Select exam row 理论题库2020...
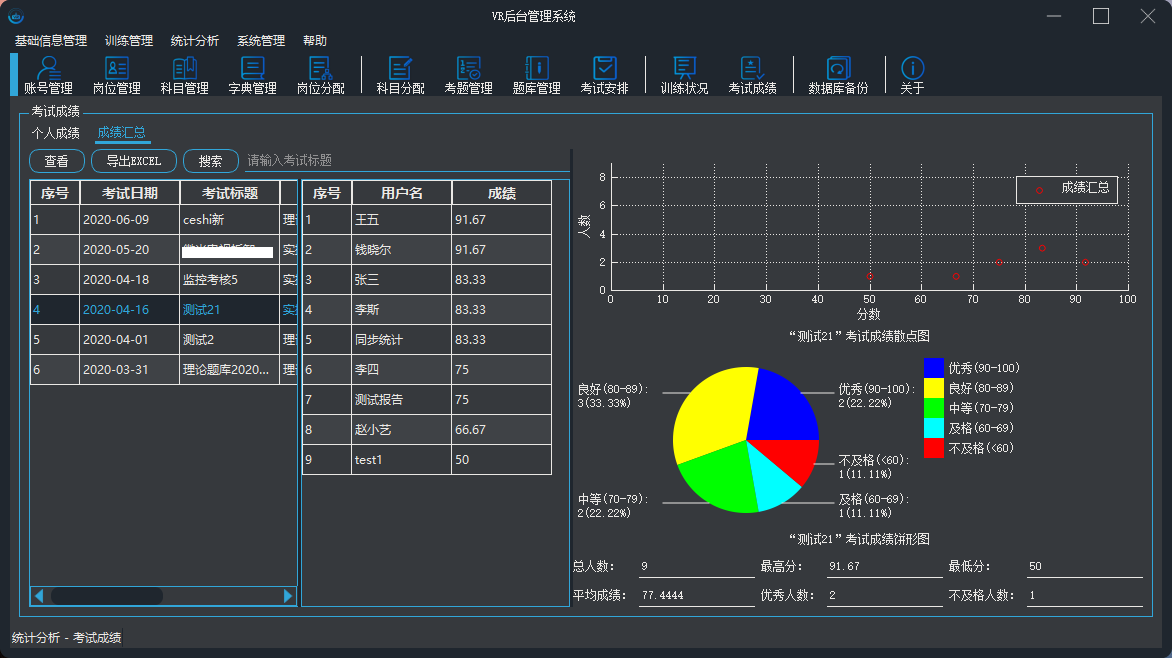Screen dimensions: 1172x658 164,369
